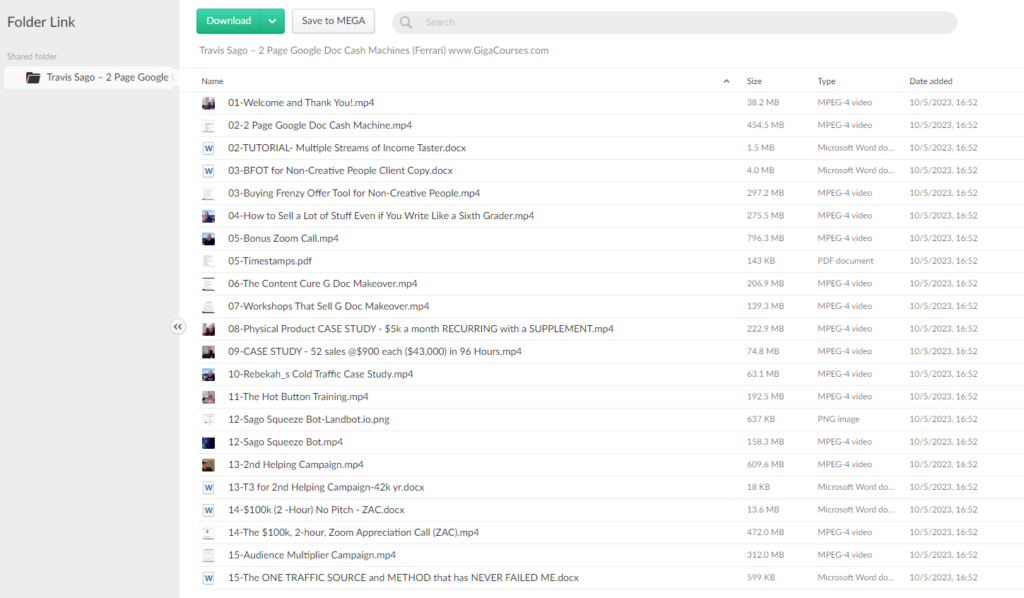Select the PNG icon for 12-Sago Squeeze Bot-Landbot.io.png

[x=209, y=418]
